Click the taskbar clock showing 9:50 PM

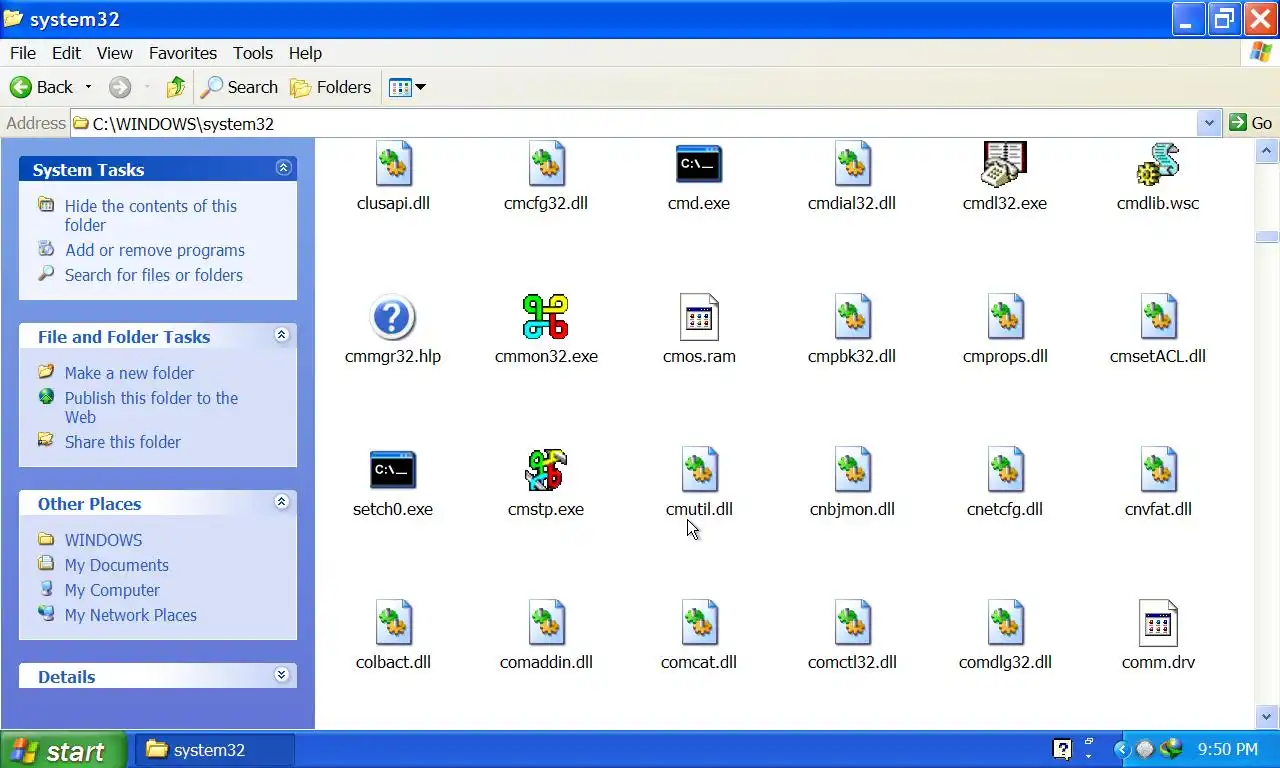pos(1227,749)
